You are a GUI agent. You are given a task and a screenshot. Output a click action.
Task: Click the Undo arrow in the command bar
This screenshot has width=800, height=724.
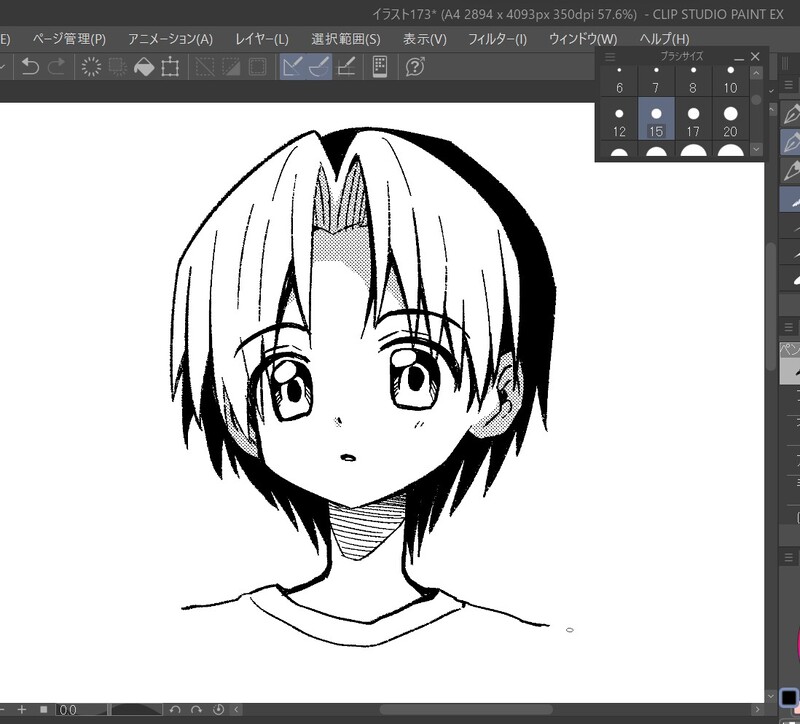coord(30,66)
